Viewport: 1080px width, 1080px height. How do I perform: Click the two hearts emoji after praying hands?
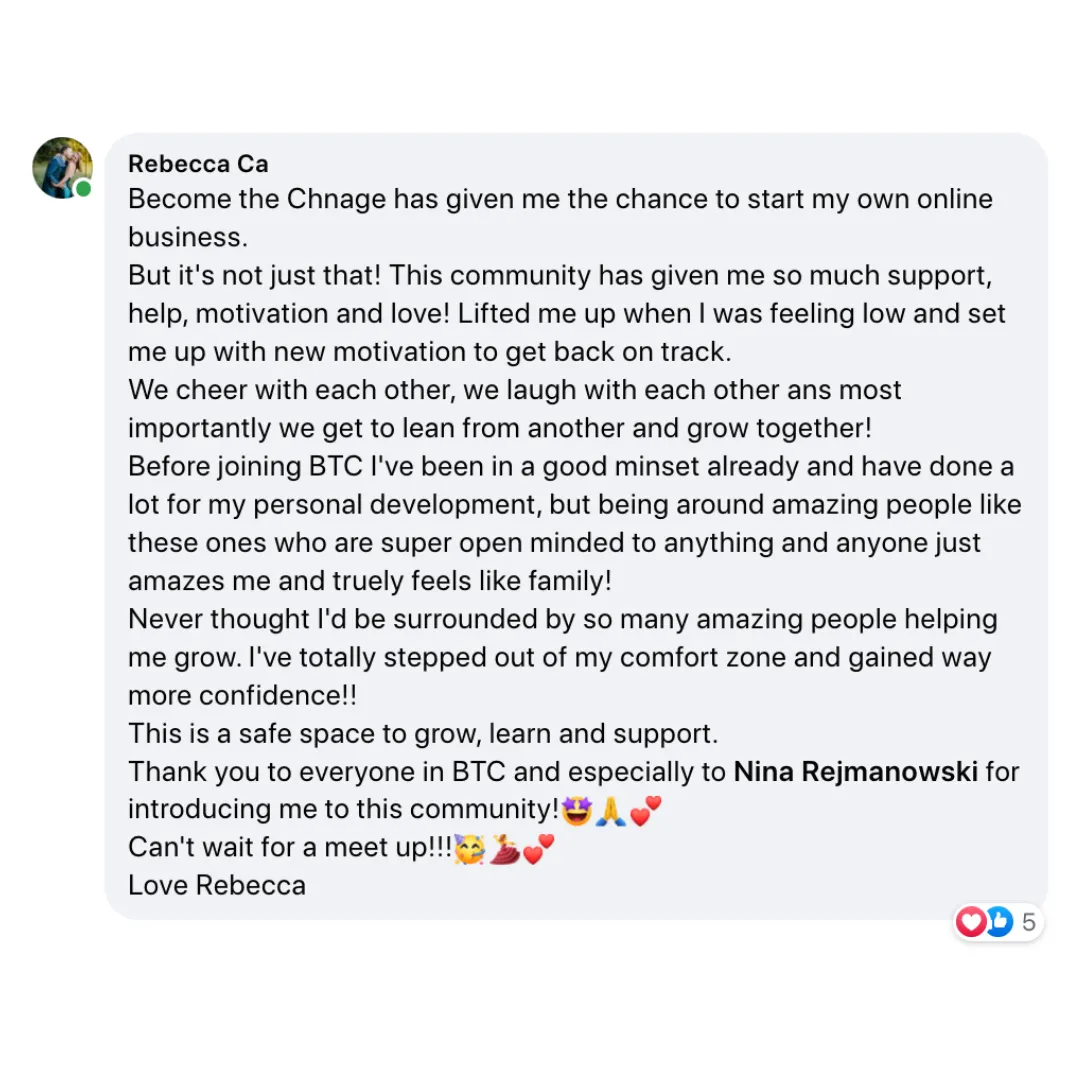click(x=645, y=811)
